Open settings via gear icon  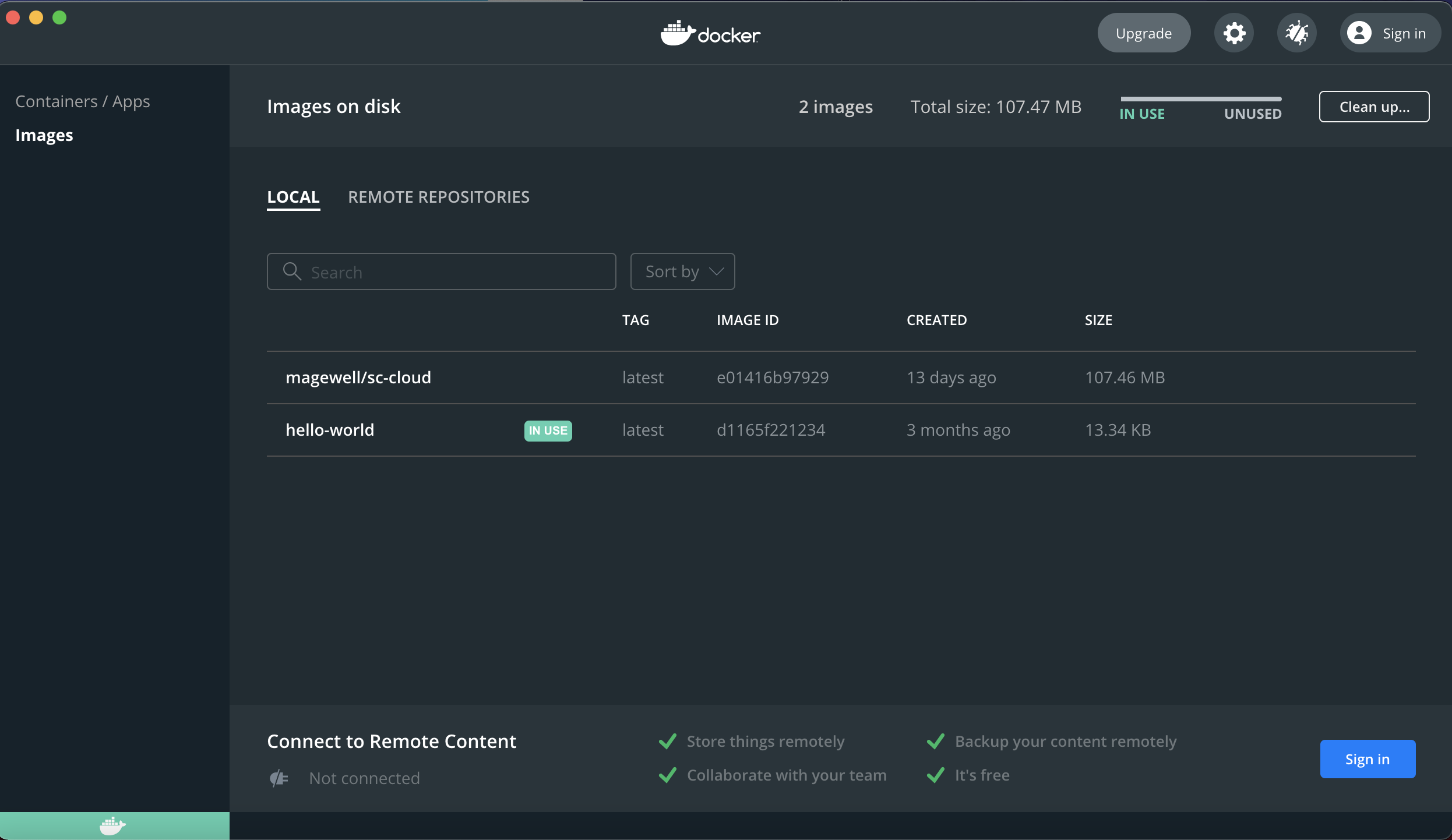click(x=1234, y=33)
